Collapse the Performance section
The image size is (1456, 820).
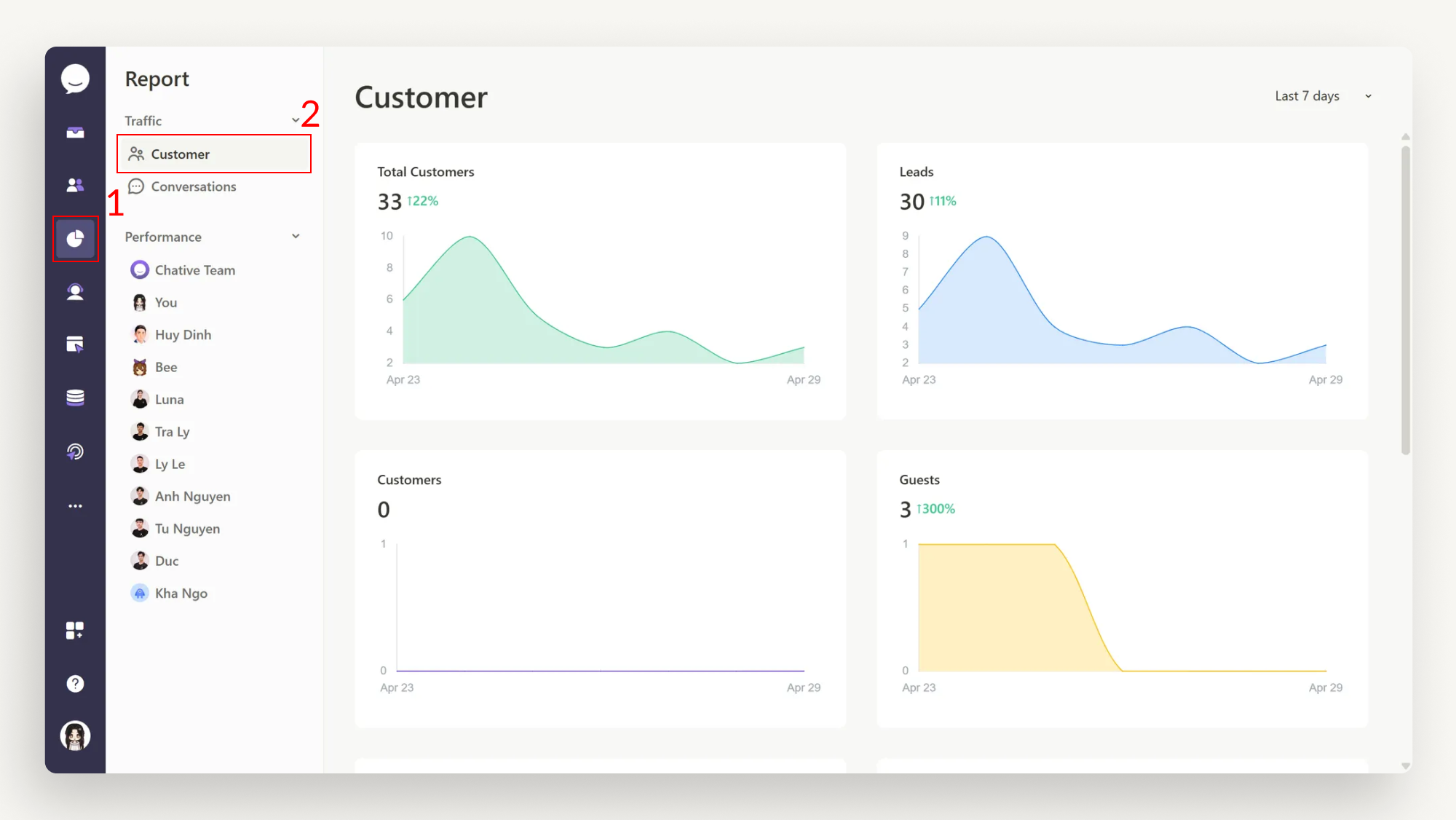click(x=295, y=236)
